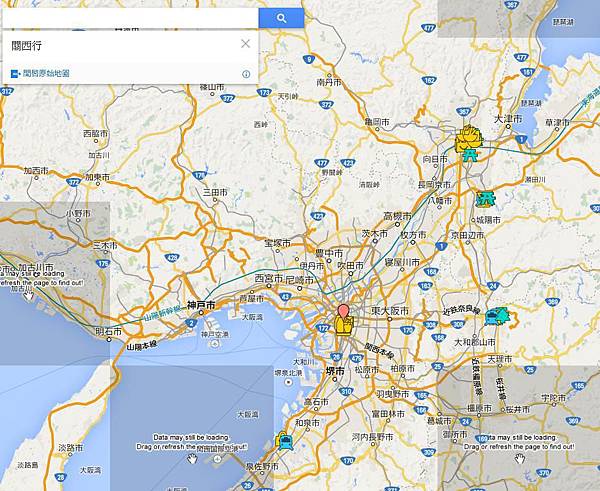The image size is (600, 491).
Task: Select the large yellow marker cluster at Kyoto
Action: pyautogui.click(x=469, y=138)
